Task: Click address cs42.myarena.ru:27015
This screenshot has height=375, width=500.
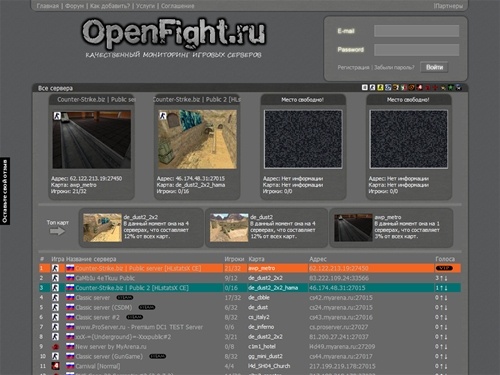Action: coord(341,297)
